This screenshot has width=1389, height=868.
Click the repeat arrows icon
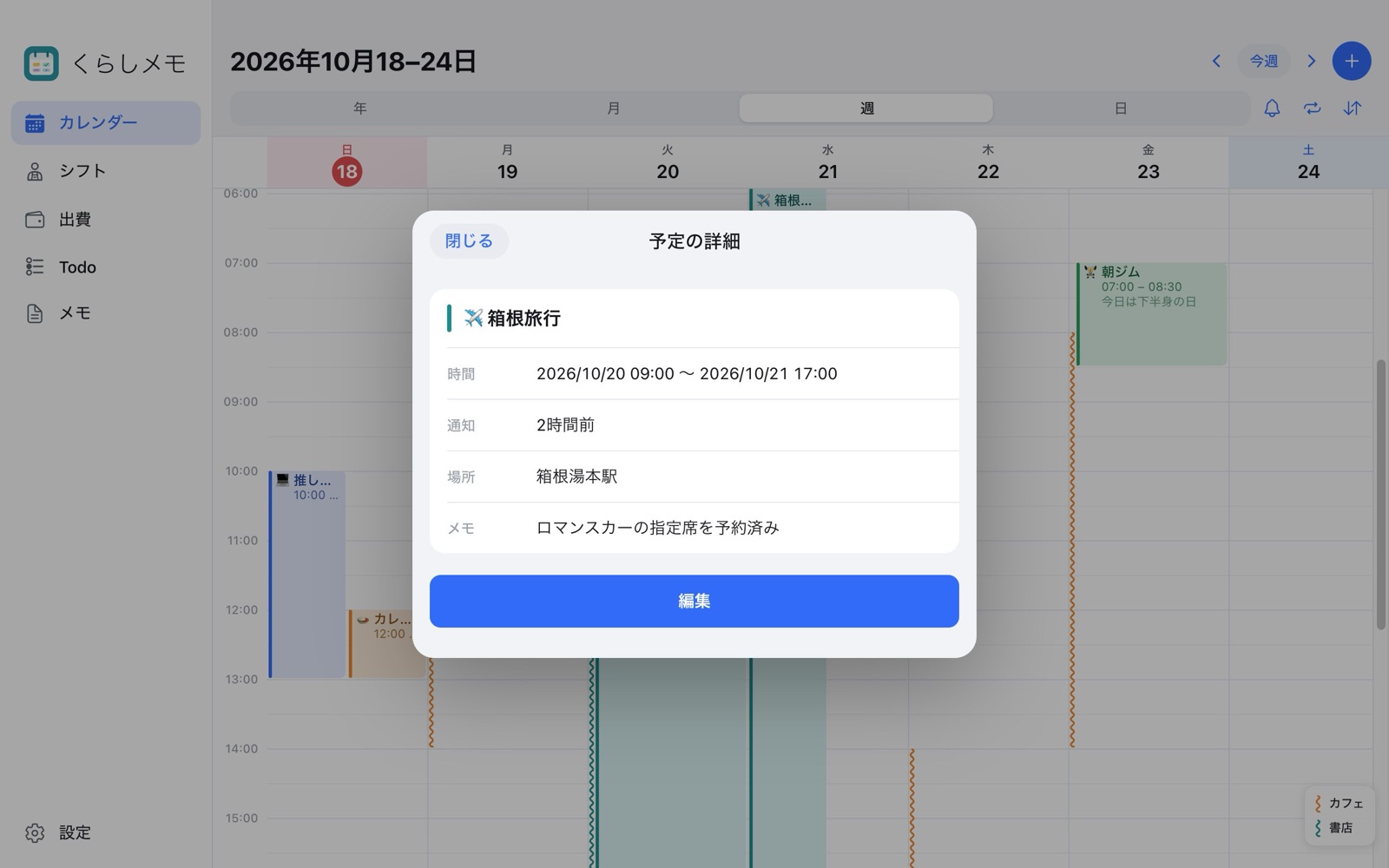pyautogui.click(x=1312, y=108)
